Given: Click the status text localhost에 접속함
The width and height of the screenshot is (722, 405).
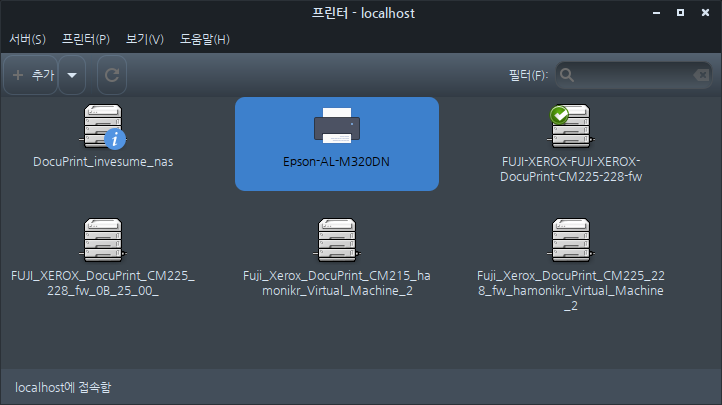Looking at the screenshot, I should tap(63, 388).
